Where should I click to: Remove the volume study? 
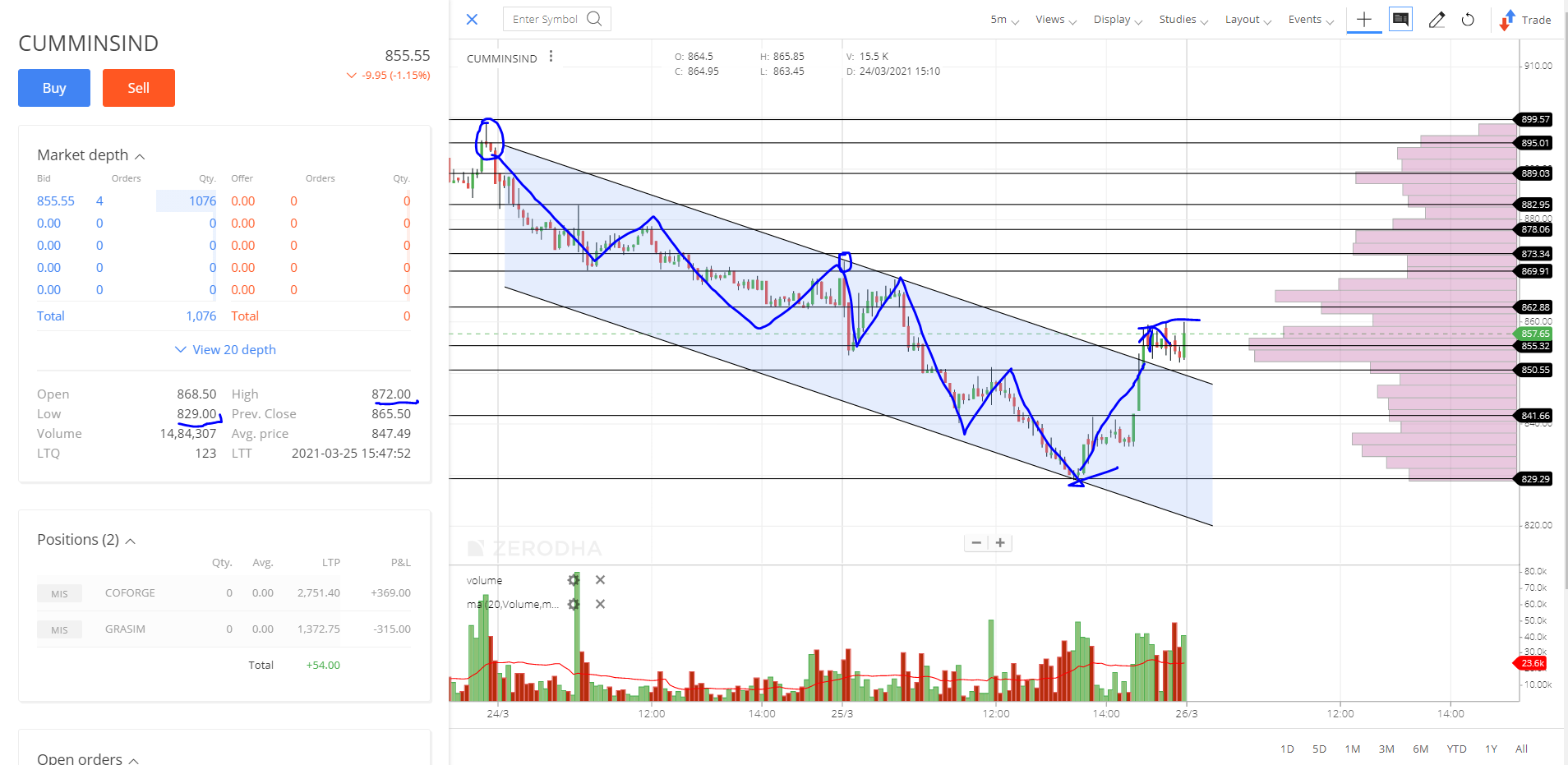tap(600, 580)
